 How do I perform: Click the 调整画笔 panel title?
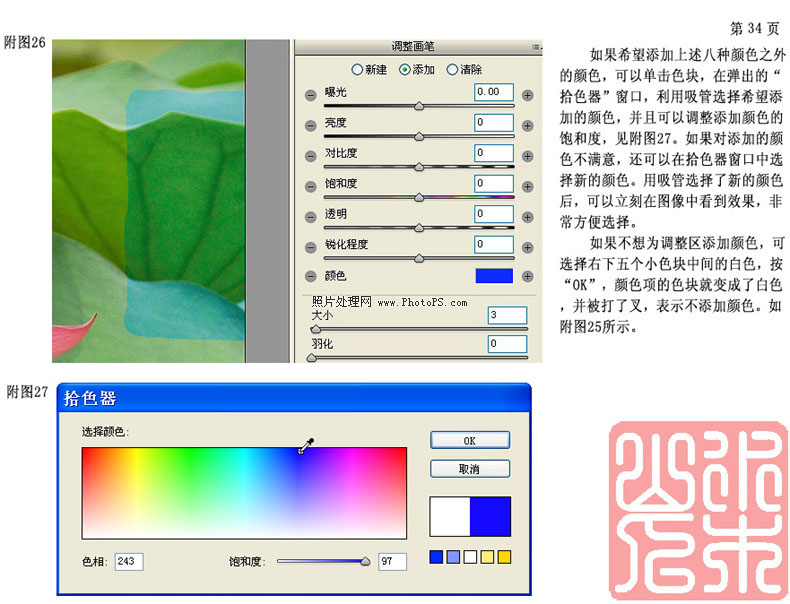click(x=413, y=47)
